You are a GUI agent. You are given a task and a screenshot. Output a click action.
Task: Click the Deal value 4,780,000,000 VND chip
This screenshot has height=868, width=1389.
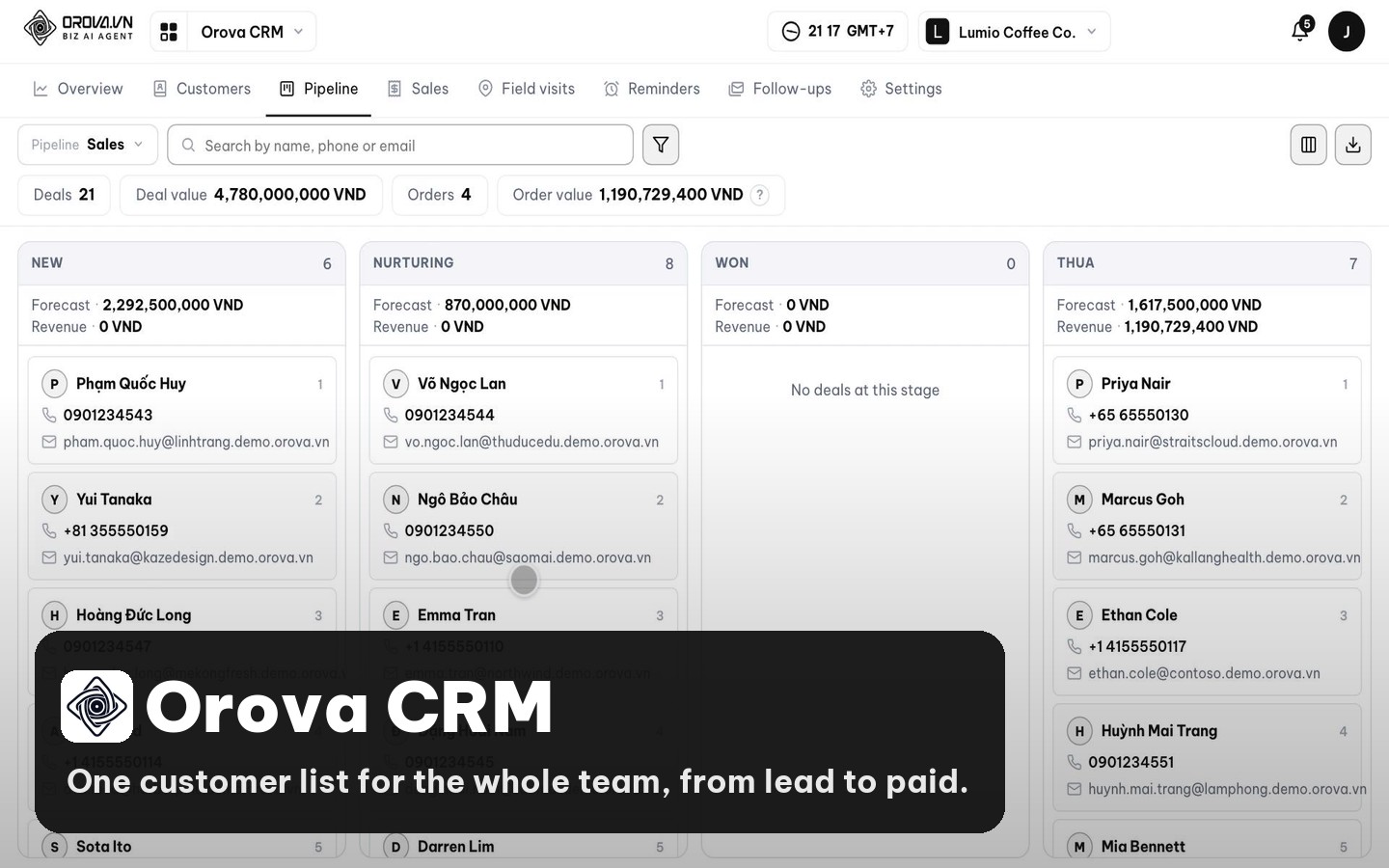[x=251, y=195]
